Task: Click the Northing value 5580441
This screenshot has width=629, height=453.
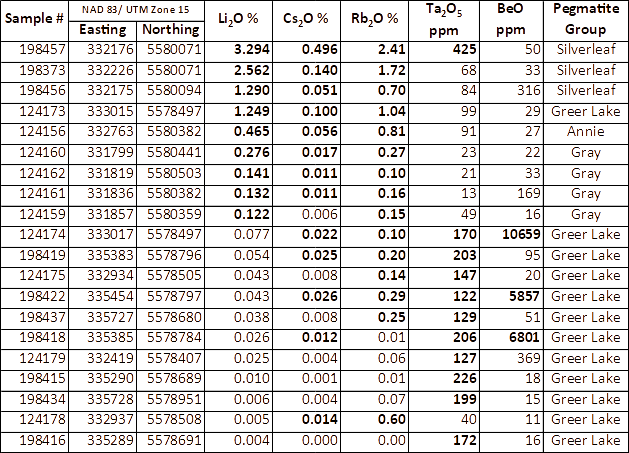Action: [174, 152]
